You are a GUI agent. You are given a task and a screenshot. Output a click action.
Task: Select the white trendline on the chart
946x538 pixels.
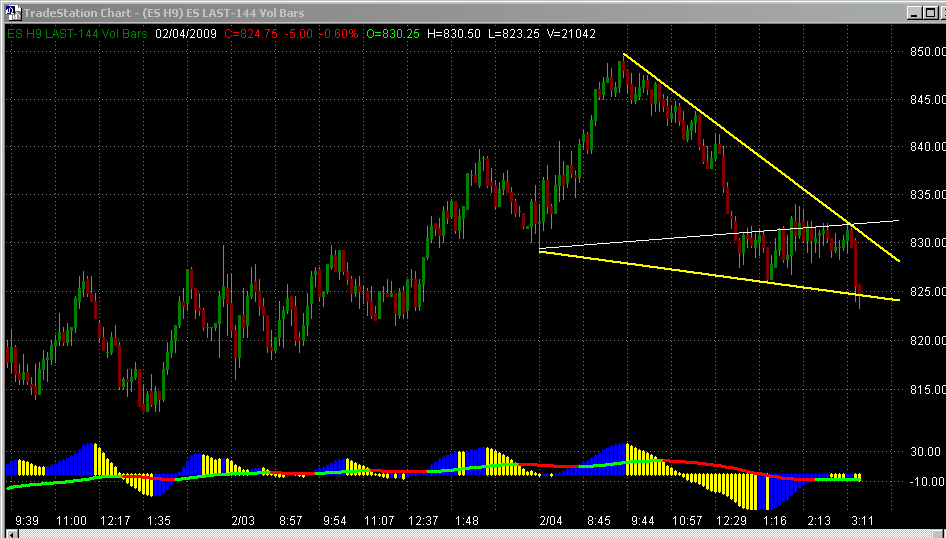click(x=719, y=235)
